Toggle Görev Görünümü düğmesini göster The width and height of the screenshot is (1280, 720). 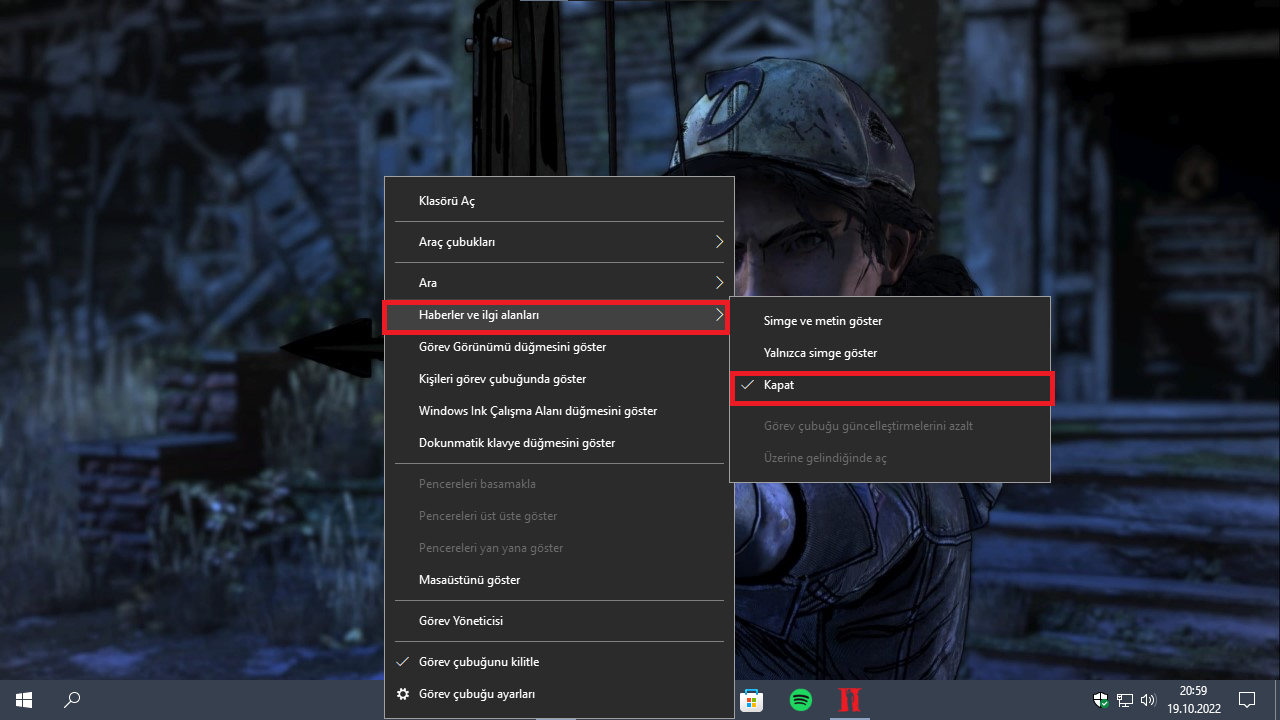[559, 347]
